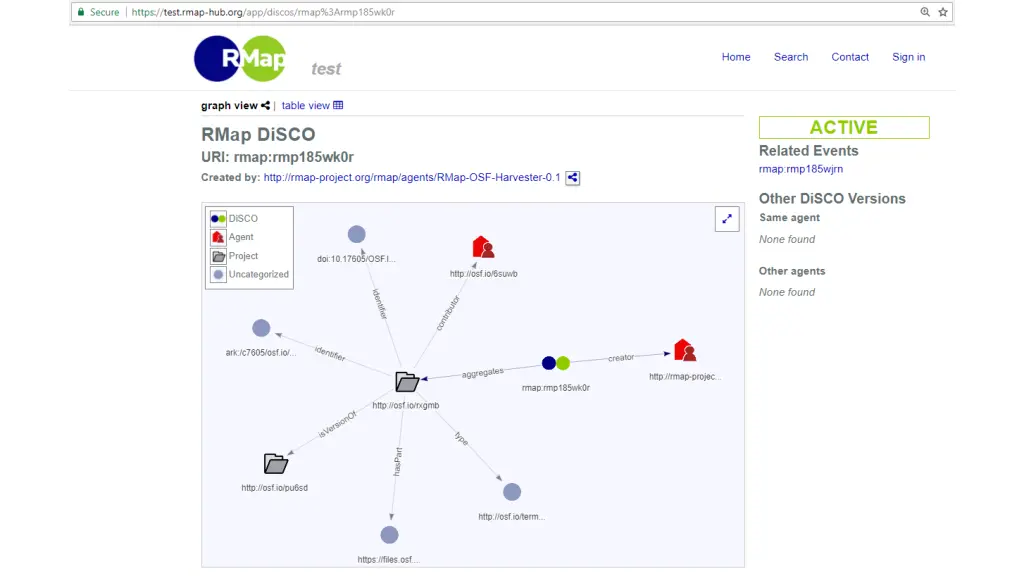Viewport: 1024px width, 576px height.
Task: Click the share icon next to creator URL
Action: point(573,178)
